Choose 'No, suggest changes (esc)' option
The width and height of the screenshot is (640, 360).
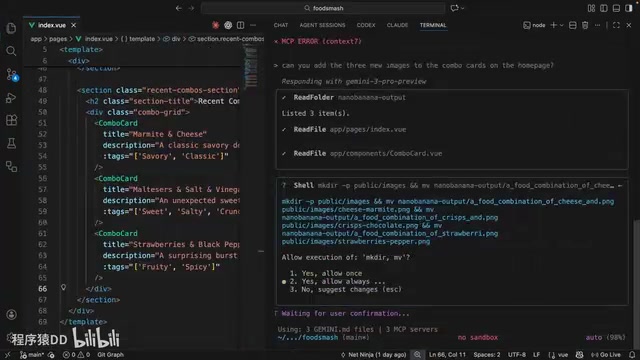tap(346, 289)
